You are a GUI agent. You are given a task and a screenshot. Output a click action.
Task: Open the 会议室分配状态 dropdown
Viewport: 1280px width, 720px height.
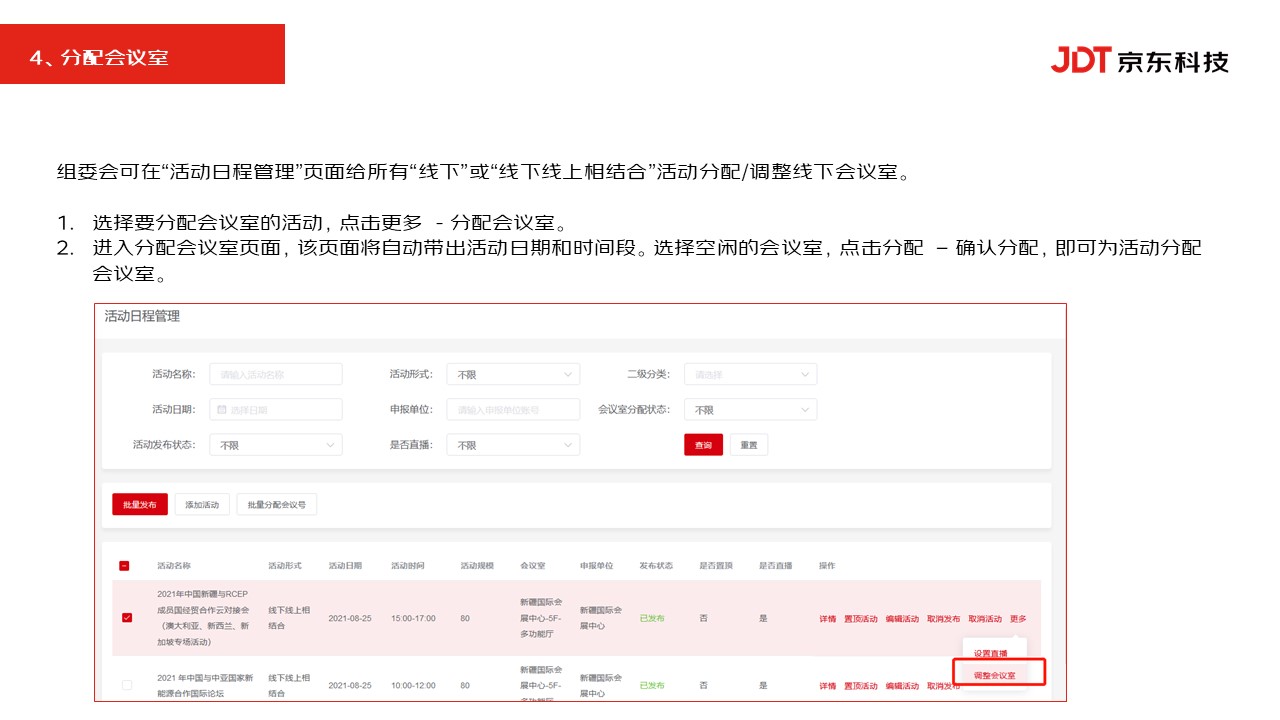750,410
